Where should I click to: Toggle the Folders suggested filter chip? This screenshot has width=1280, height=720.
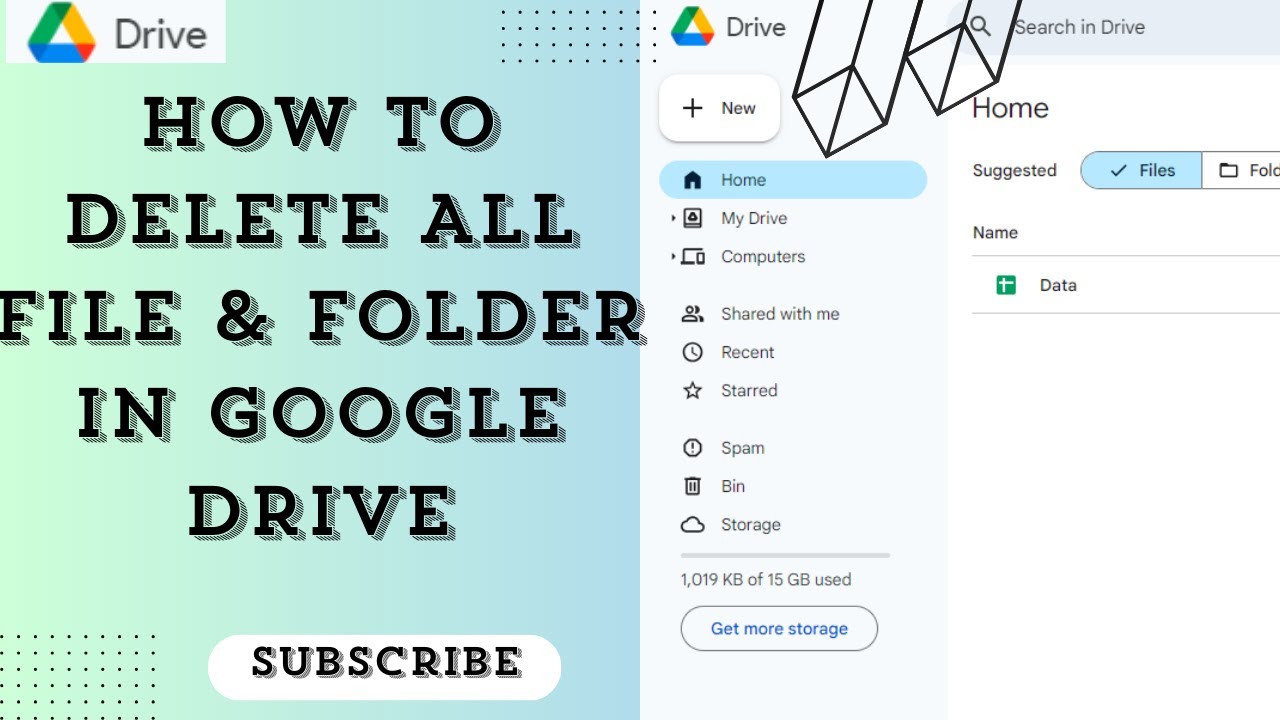tap(1241, 170)
